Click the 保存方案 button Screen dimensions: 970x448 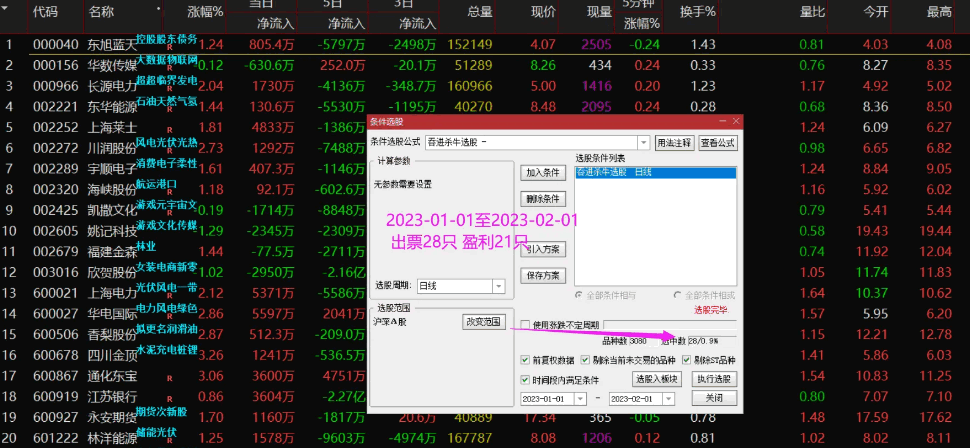click(x=543, y=275)
